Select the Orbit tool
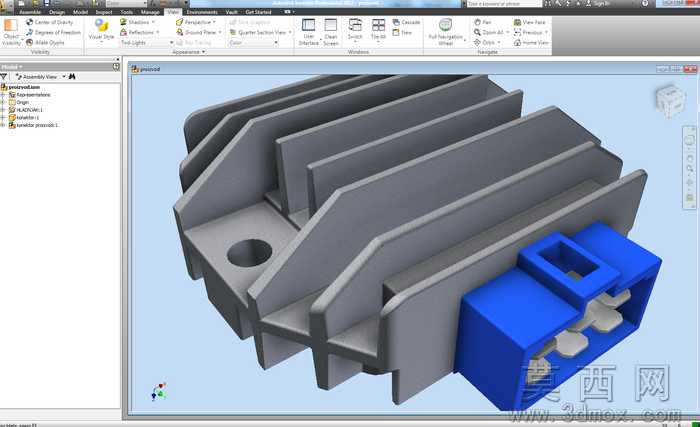 484,42
